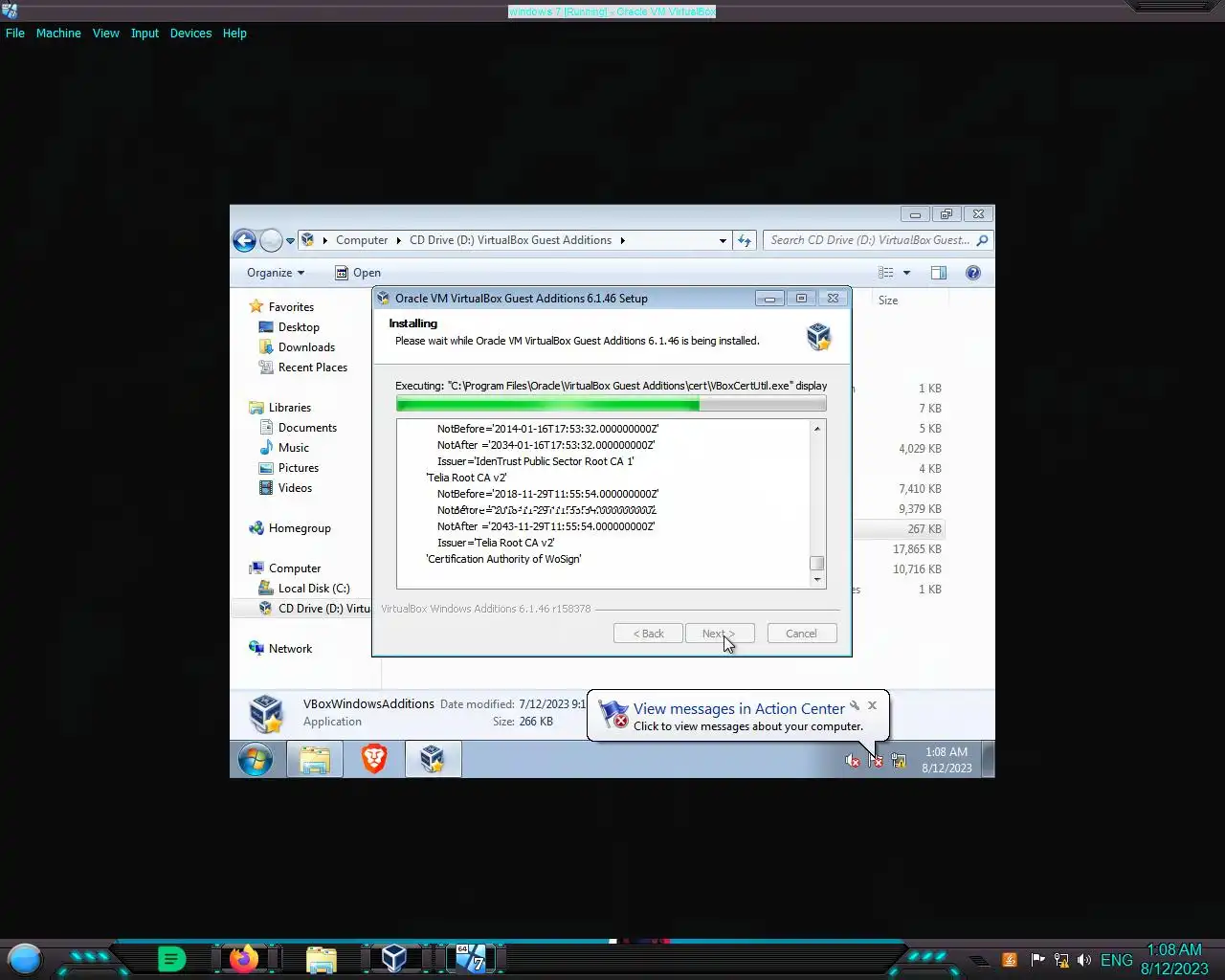
Task: Click the log scrollbar down arrow
Action: coord(817,579)
